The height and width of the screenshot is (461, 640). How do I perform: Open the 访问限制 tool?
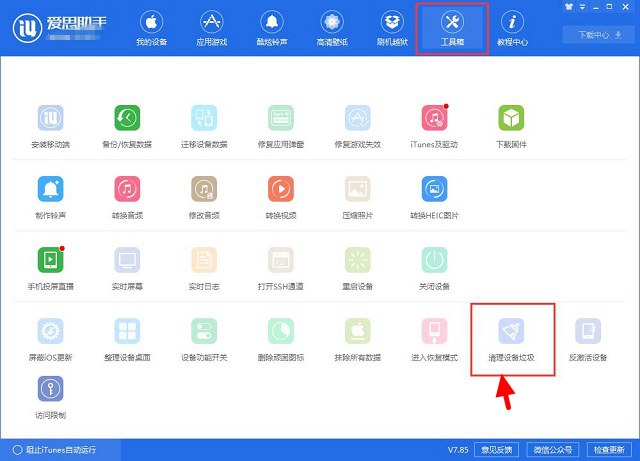pyautogui.click(x=50, y=389)
